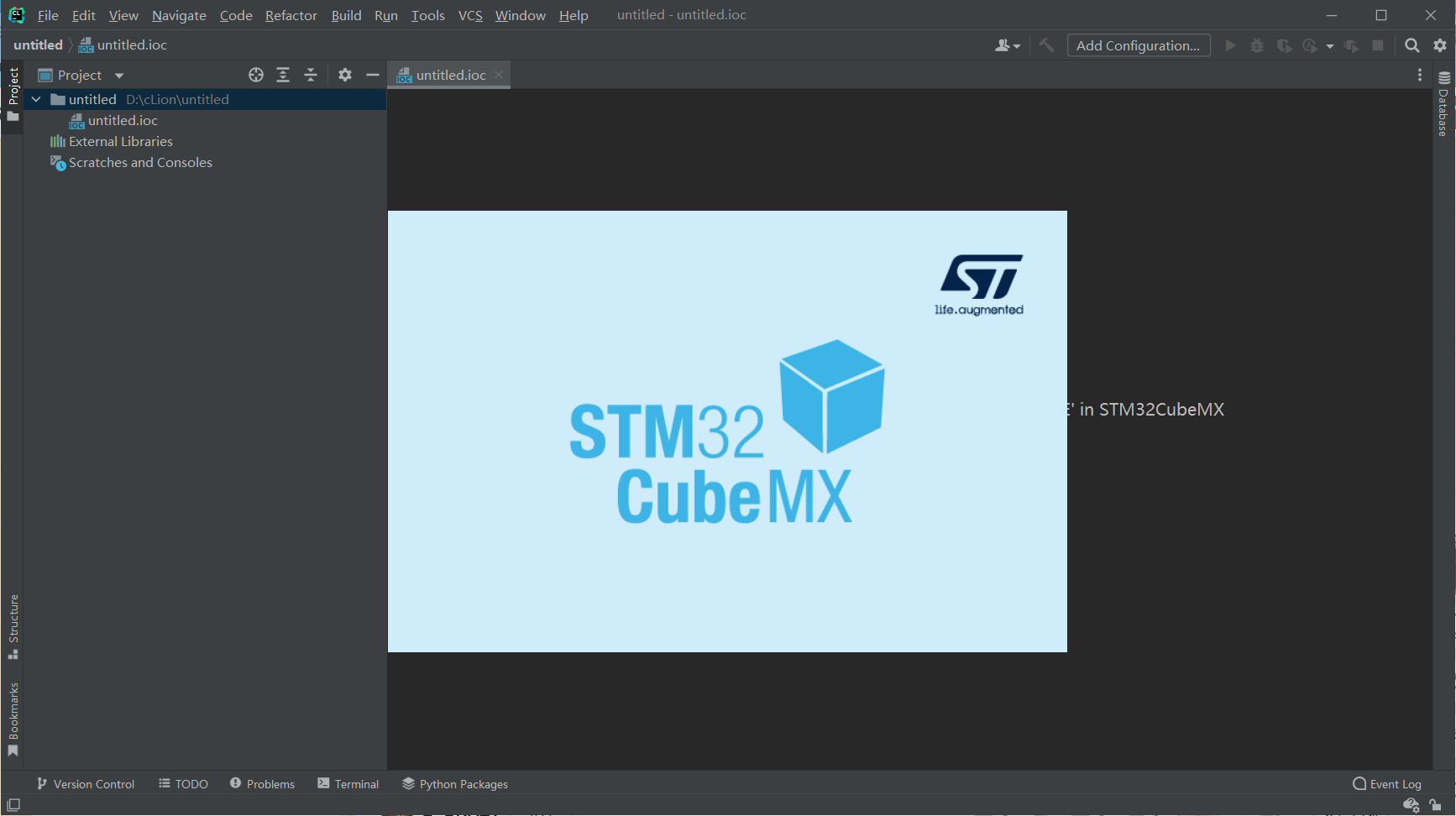This screenshot has height=816, width=1456.
Task: Open the File menu
Action: (48, 15)
